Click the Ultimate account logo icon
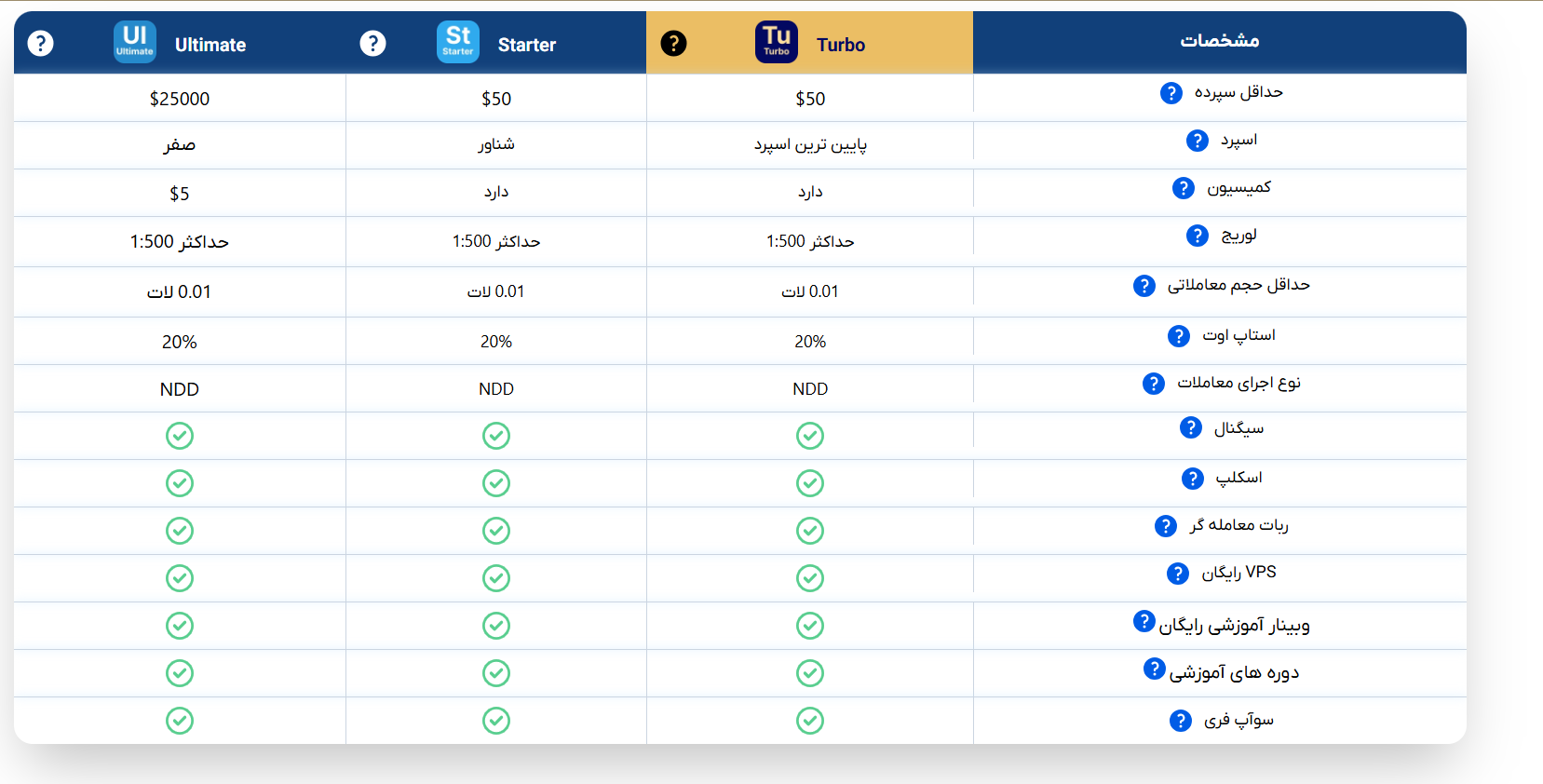This screenshot has width=1543, height=784. (135, 42)
